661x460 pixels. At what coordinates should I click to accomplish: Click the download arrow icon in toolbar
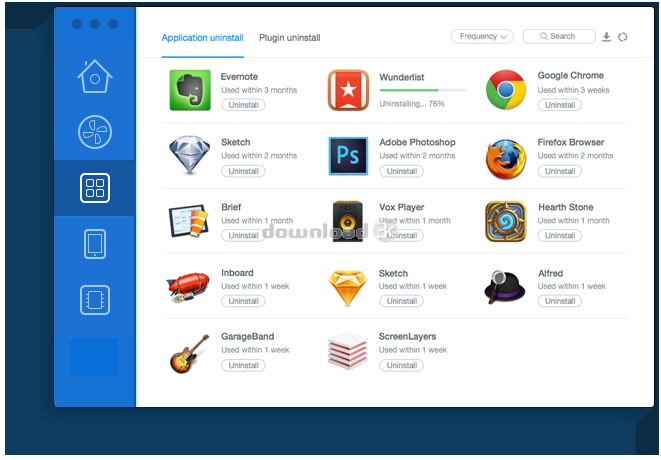(606, 37)
